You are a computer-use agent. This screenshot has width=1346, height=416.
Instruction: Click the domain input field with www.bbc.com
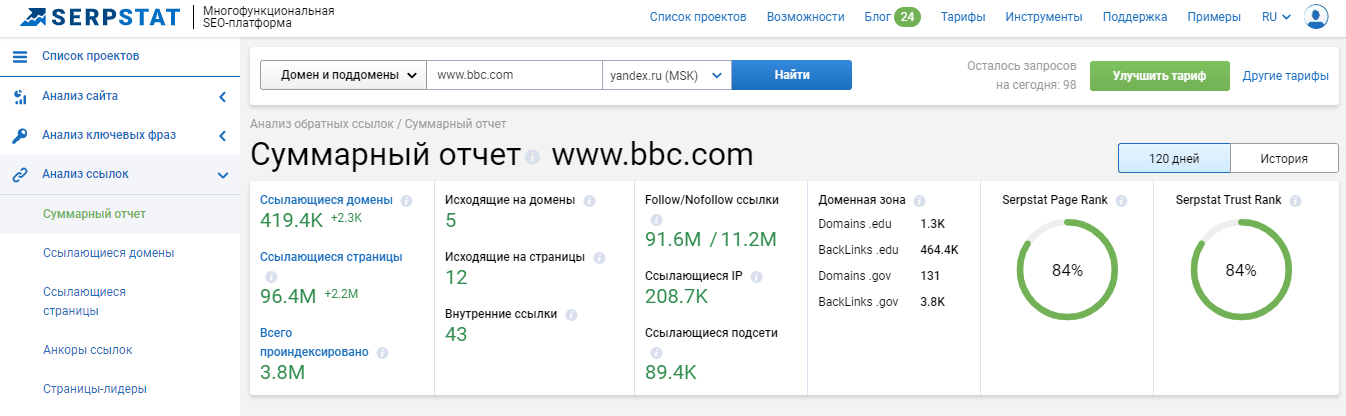click(514, 75)
